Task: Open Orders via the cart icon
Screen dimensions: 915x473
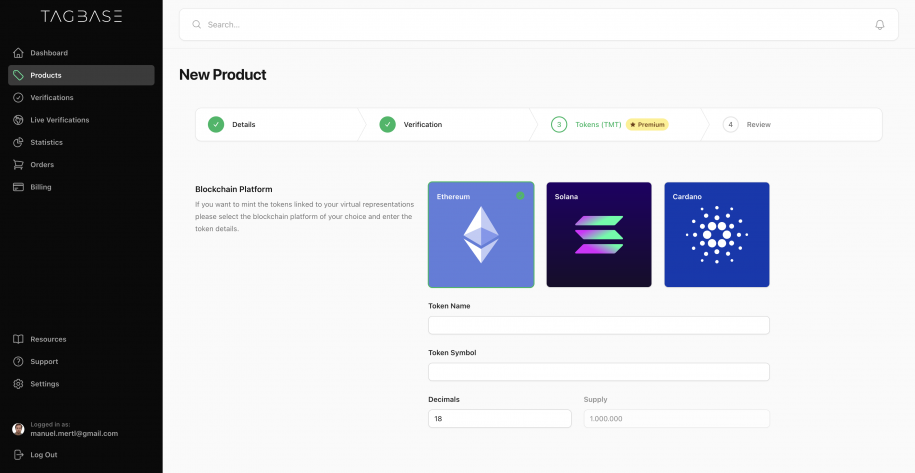Action: [18, 164]
